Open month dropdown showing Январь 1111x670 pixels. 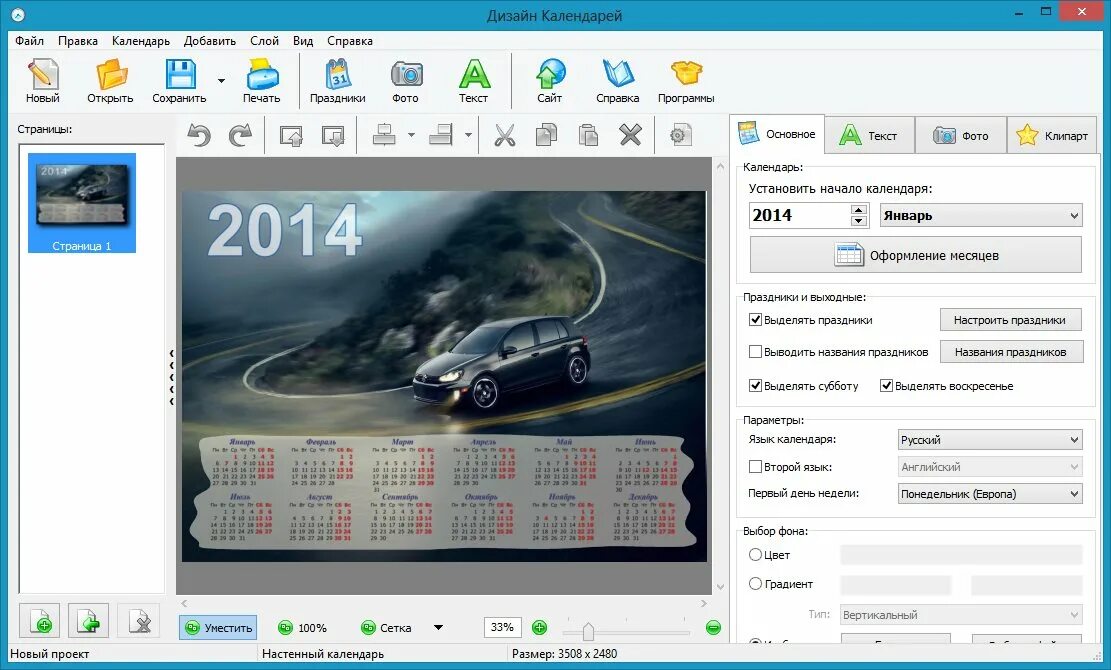pos(981,215)
